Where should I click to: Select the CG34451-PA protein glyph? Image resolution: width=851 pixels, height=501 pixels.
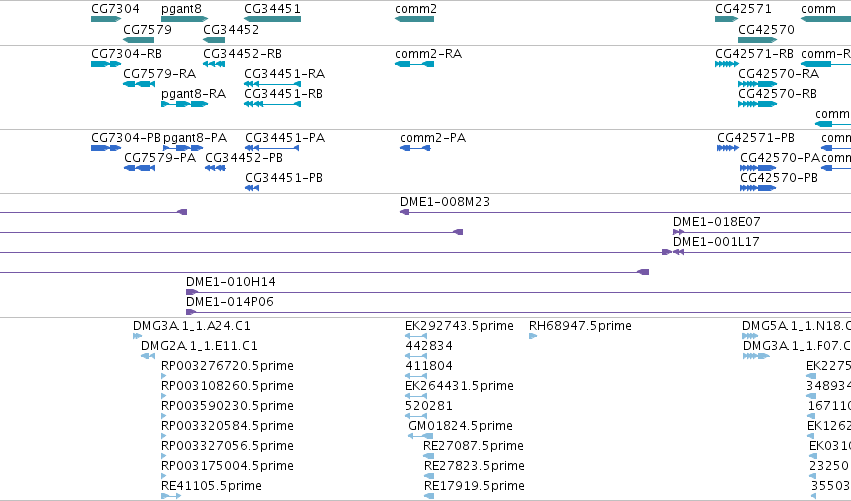point(272,148)
